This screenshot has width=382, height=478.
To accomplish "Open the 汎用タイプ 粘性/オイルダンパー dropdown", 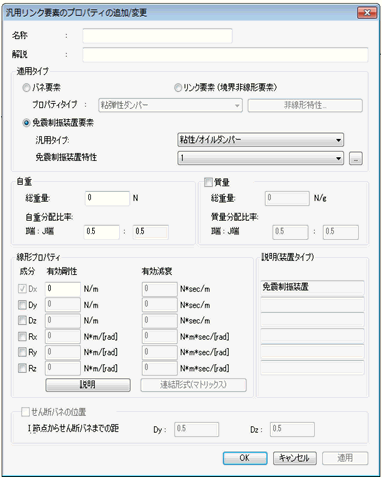I will [x=260, y=140].
